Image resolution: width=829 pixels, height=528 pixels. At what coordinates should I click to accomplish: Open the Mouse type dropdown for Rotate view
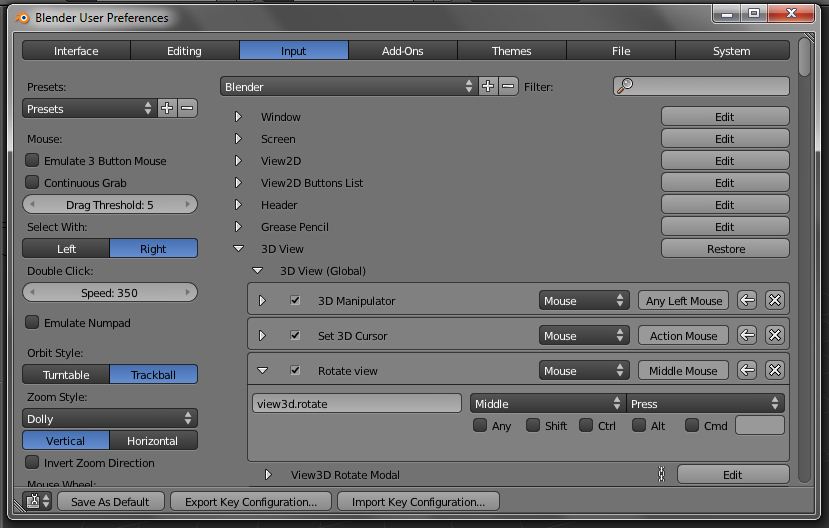[584, 370]
